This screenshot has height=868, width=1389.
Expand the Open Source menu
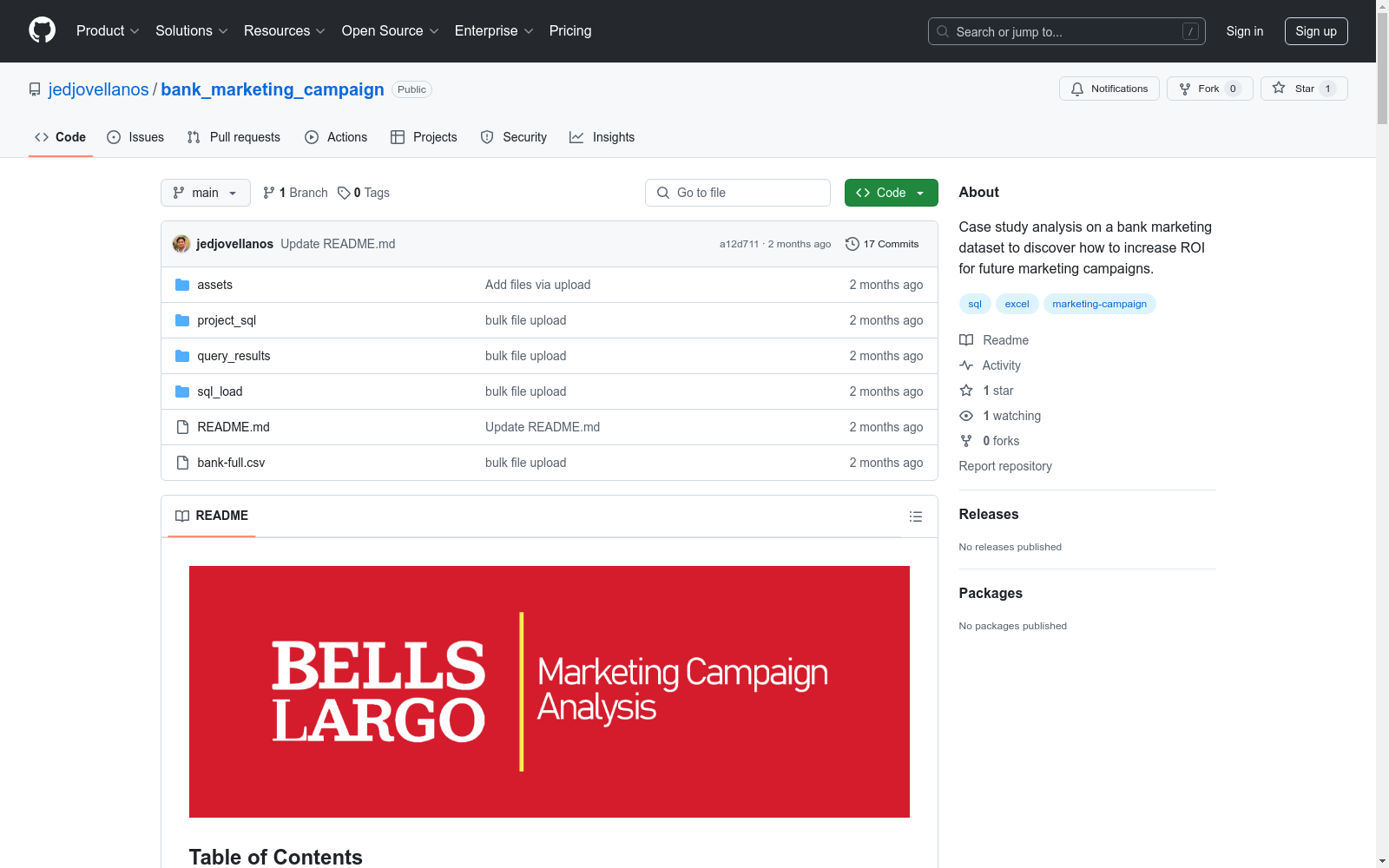[391, 30]
